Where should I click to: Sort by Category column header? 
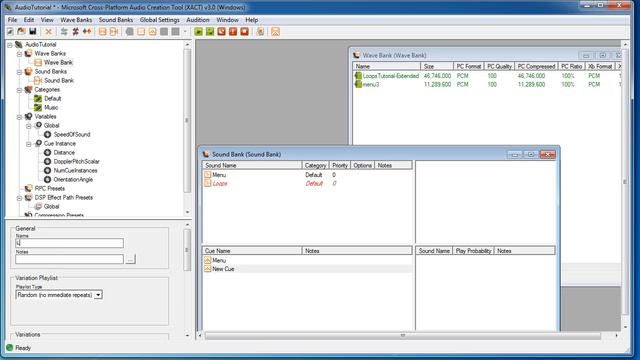coord(316,165)
